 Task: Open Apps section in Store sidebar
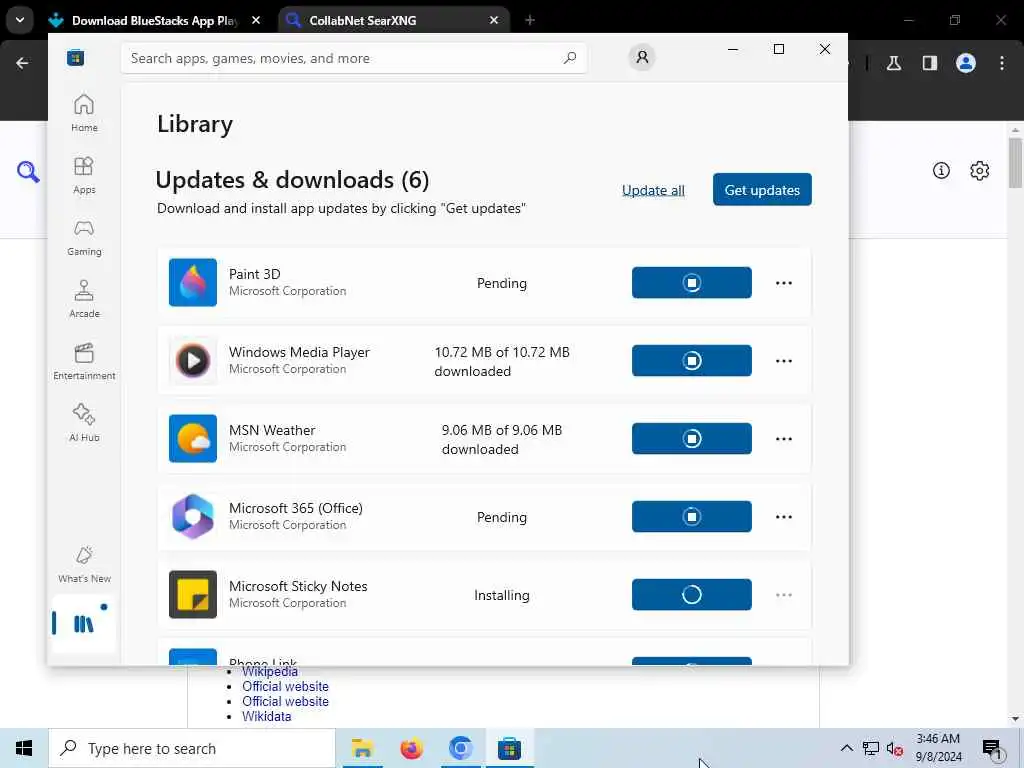tap(84, 176)
